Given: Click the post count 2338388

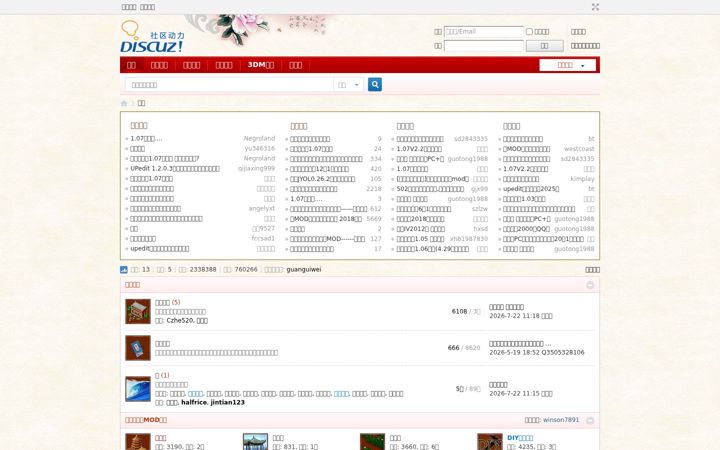Looking at the screenshot, I should tap(203, 270).
